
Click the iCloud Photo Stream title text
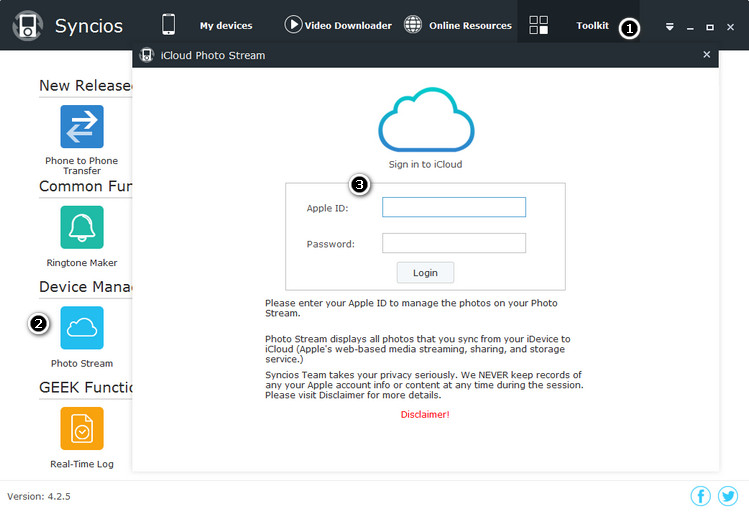tap(213, 55)
